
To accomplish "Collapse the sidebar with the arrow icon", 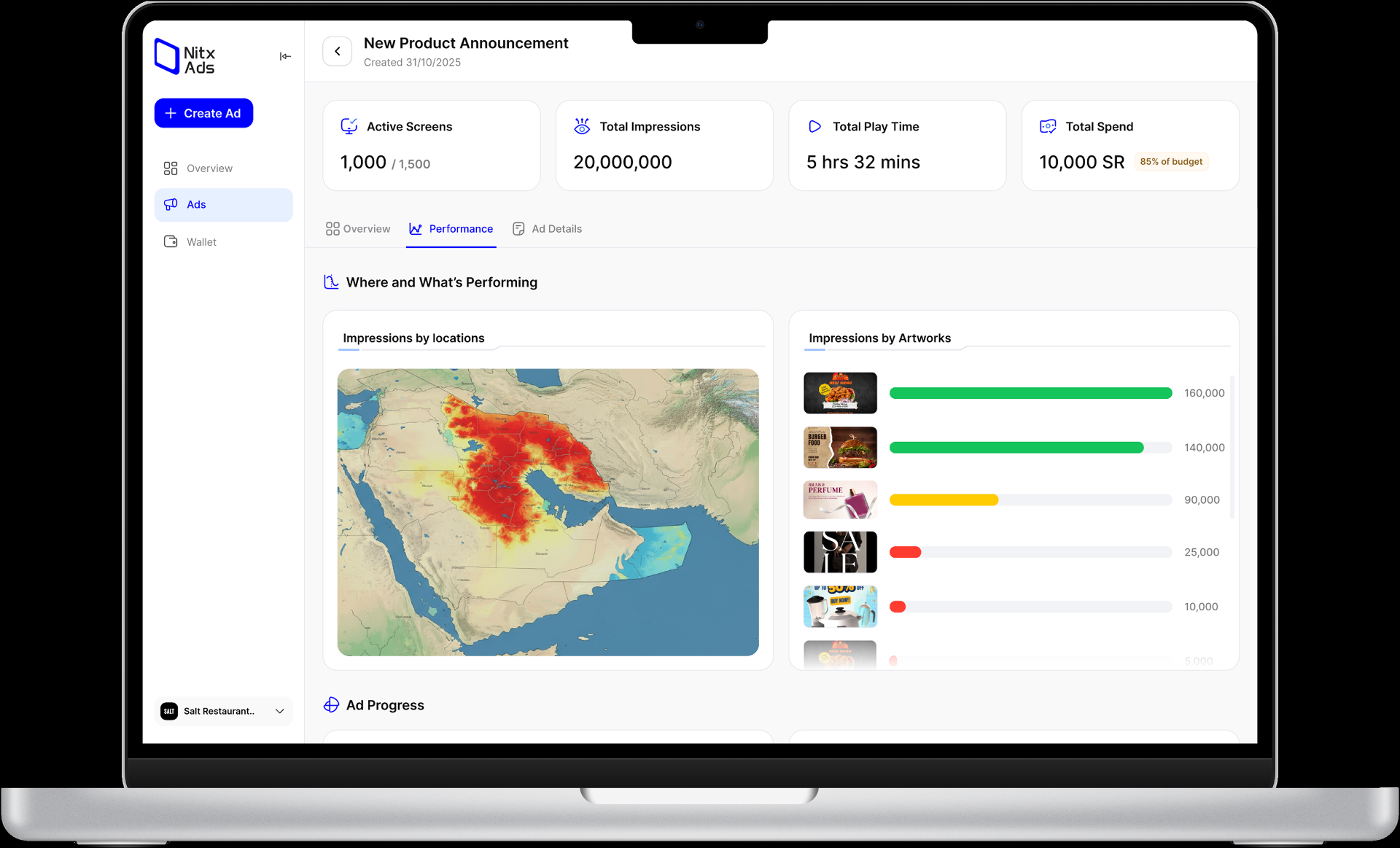I will click(285, 56).
